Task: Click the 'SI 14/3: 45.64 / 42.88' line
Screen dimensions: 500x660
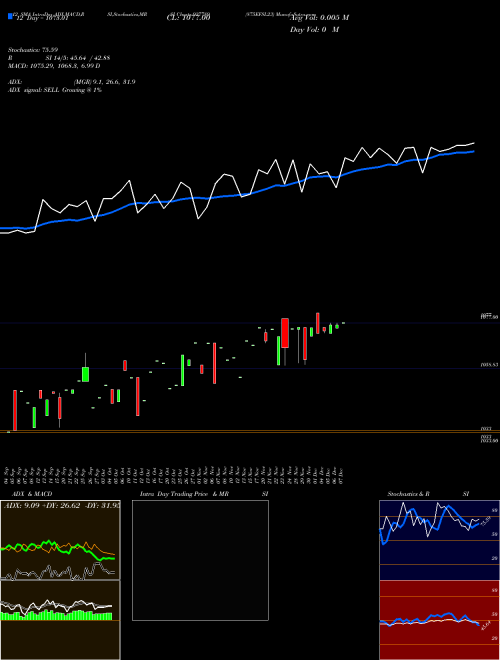Action: coord(78,58)
